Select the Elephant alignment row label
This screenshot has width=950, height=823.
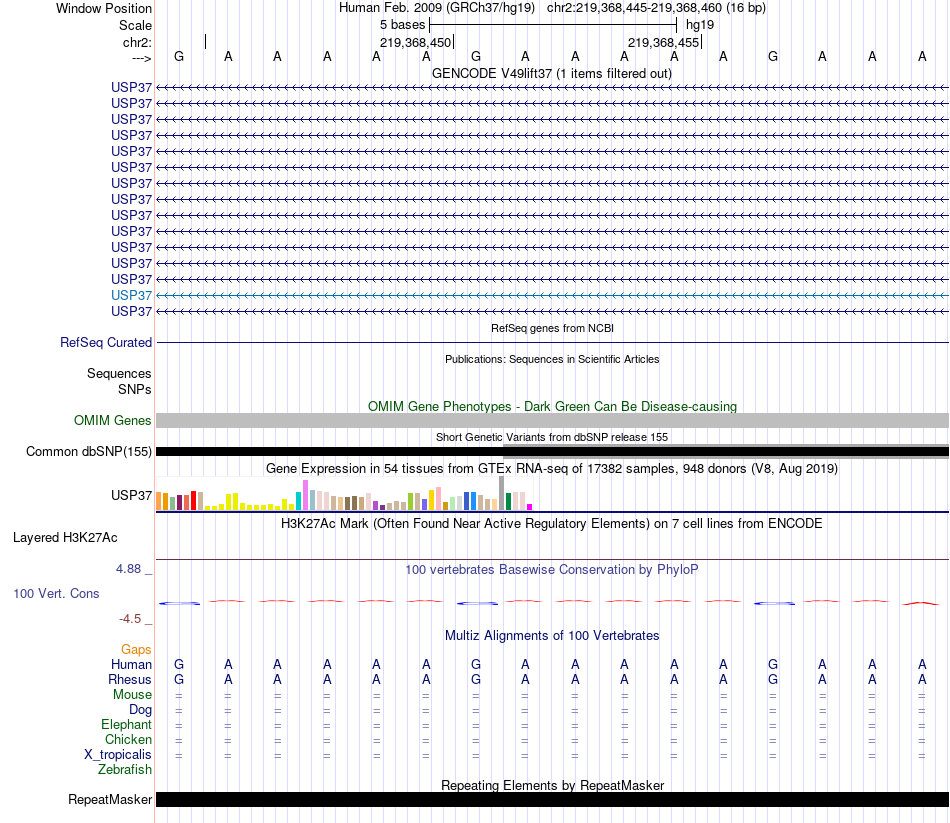tap(126, 725)
